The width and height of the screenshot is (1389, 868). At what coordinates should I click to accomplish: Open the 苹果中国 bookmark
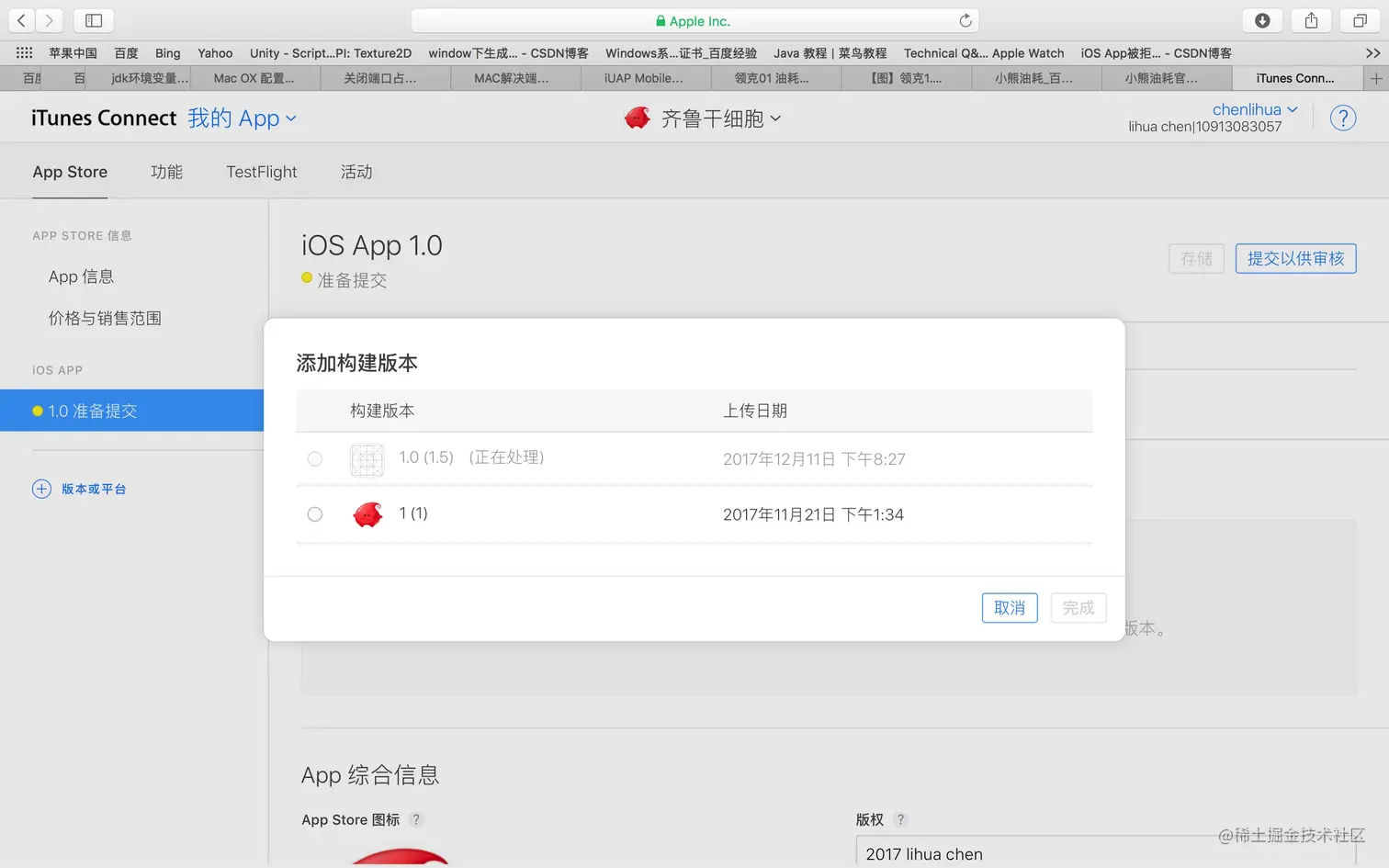tap(73, 53)
